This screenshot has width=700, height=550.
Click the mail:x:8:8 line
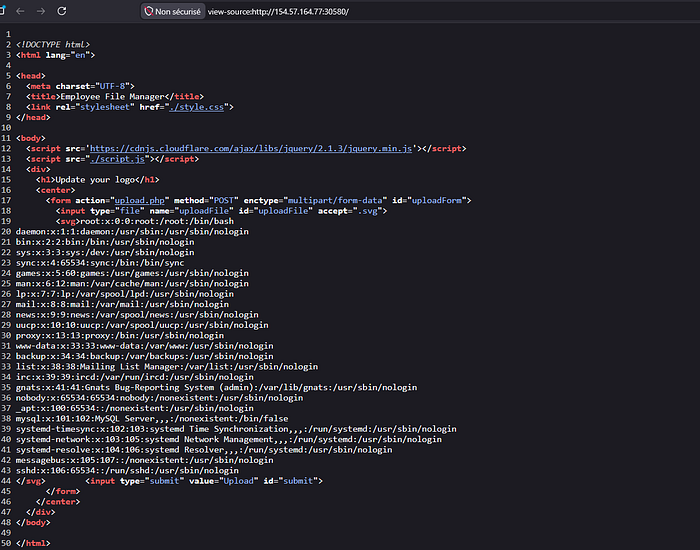[122, 304]
